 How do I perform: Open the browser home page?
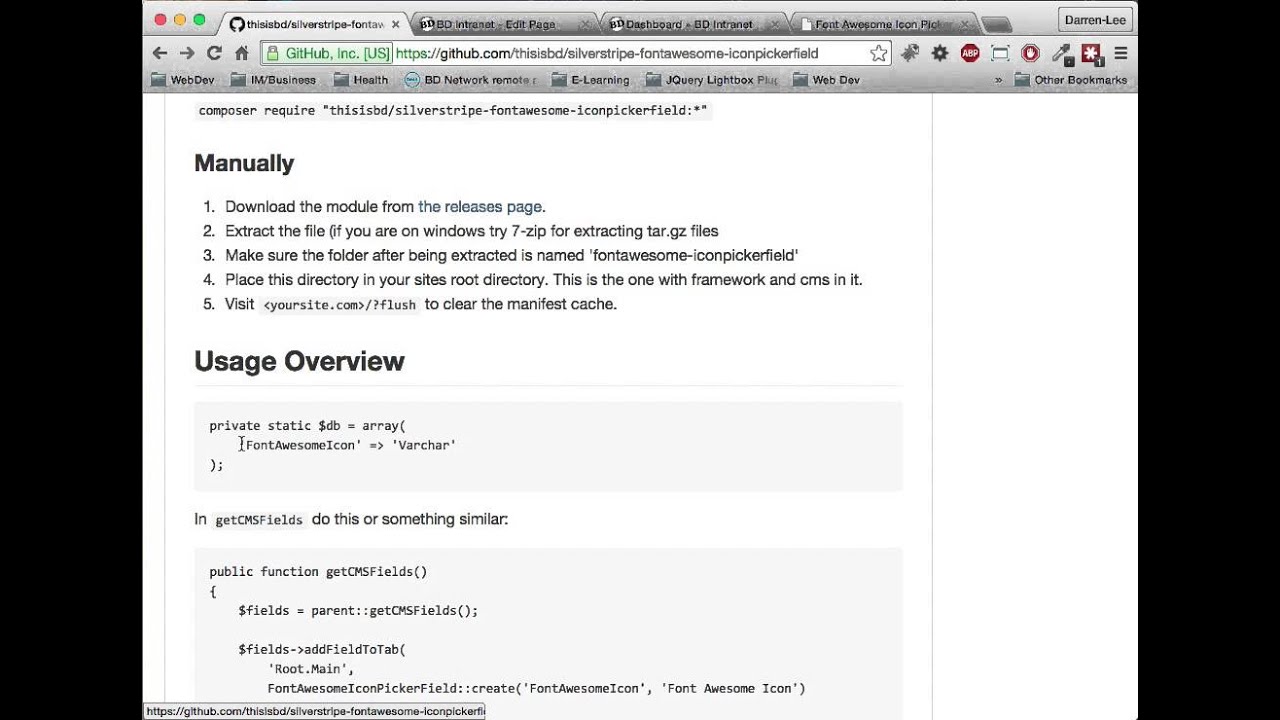tap(241, 53)
